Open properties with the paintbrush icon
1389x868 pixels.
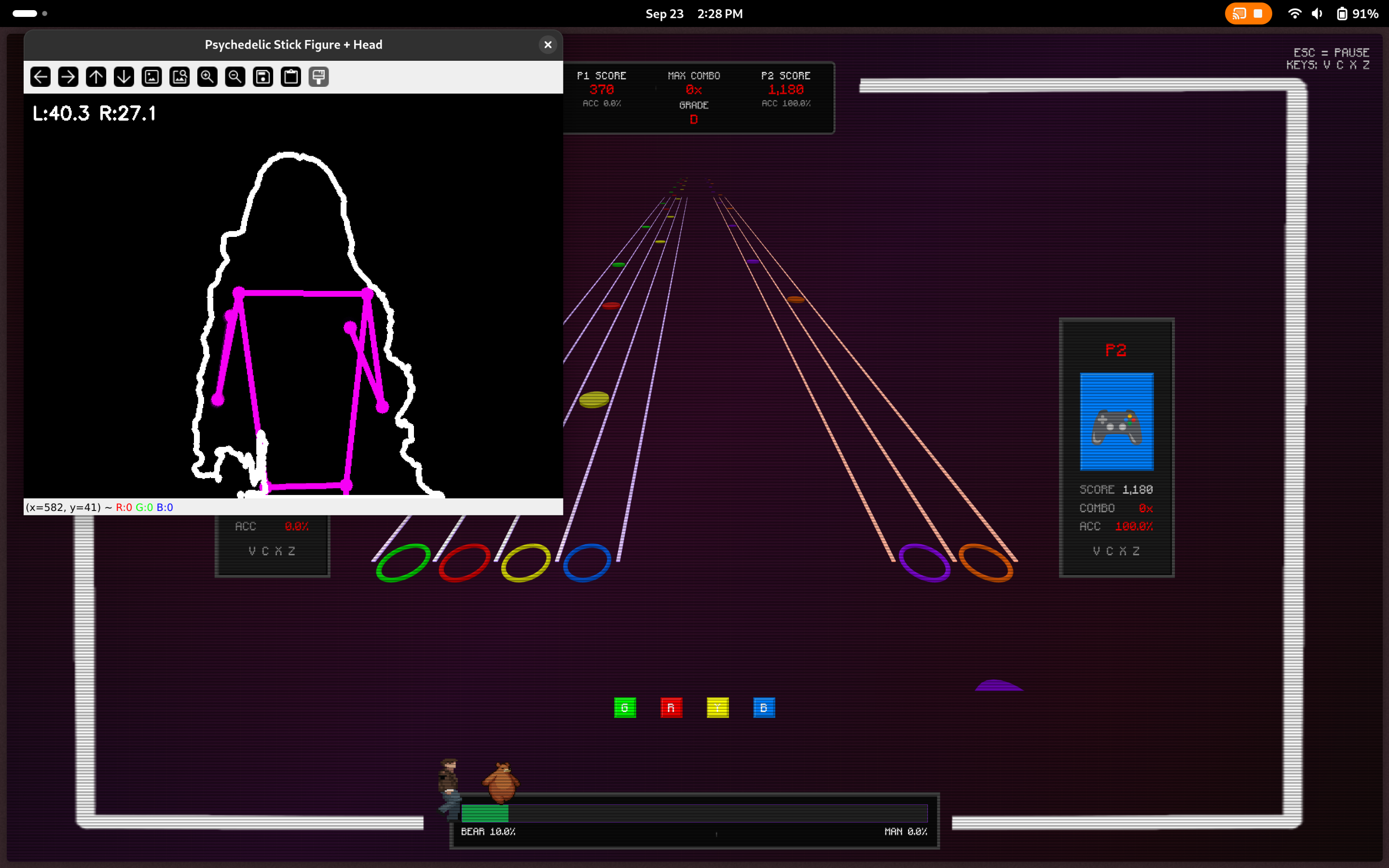pyautogui.click(x=318, y=77)
